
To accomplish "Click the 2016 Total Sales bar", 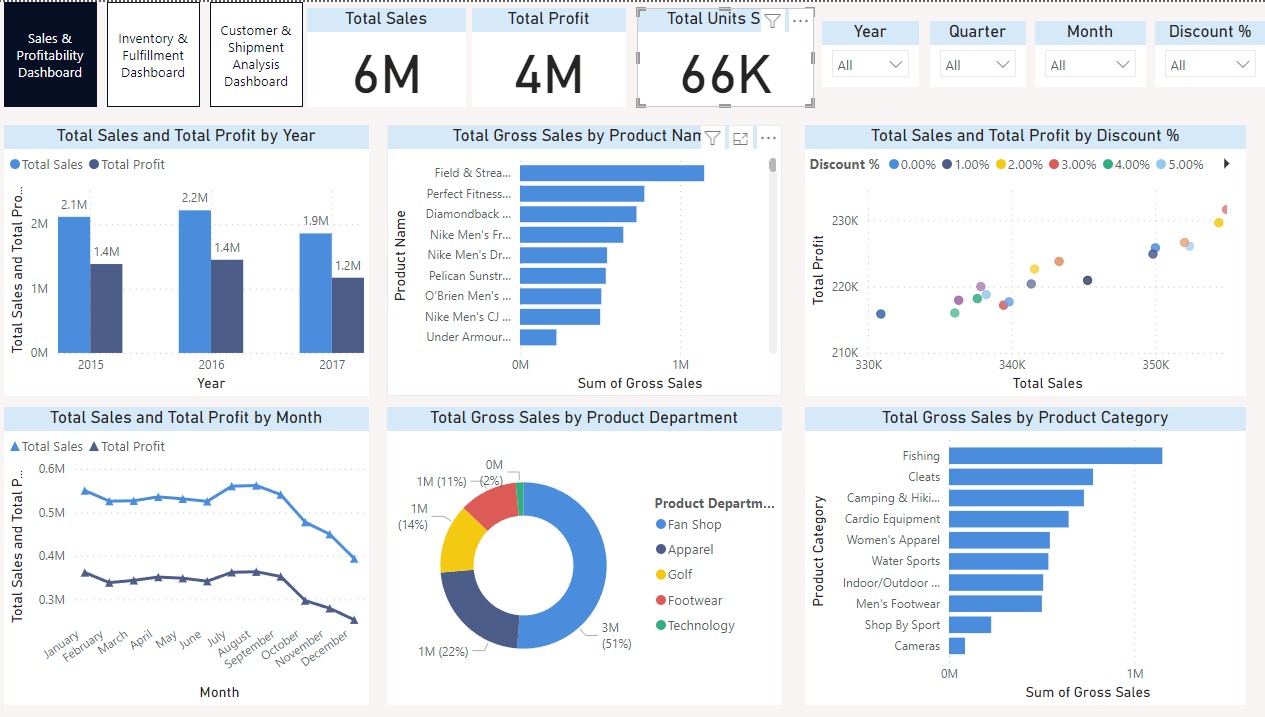I will coord(195,280).
